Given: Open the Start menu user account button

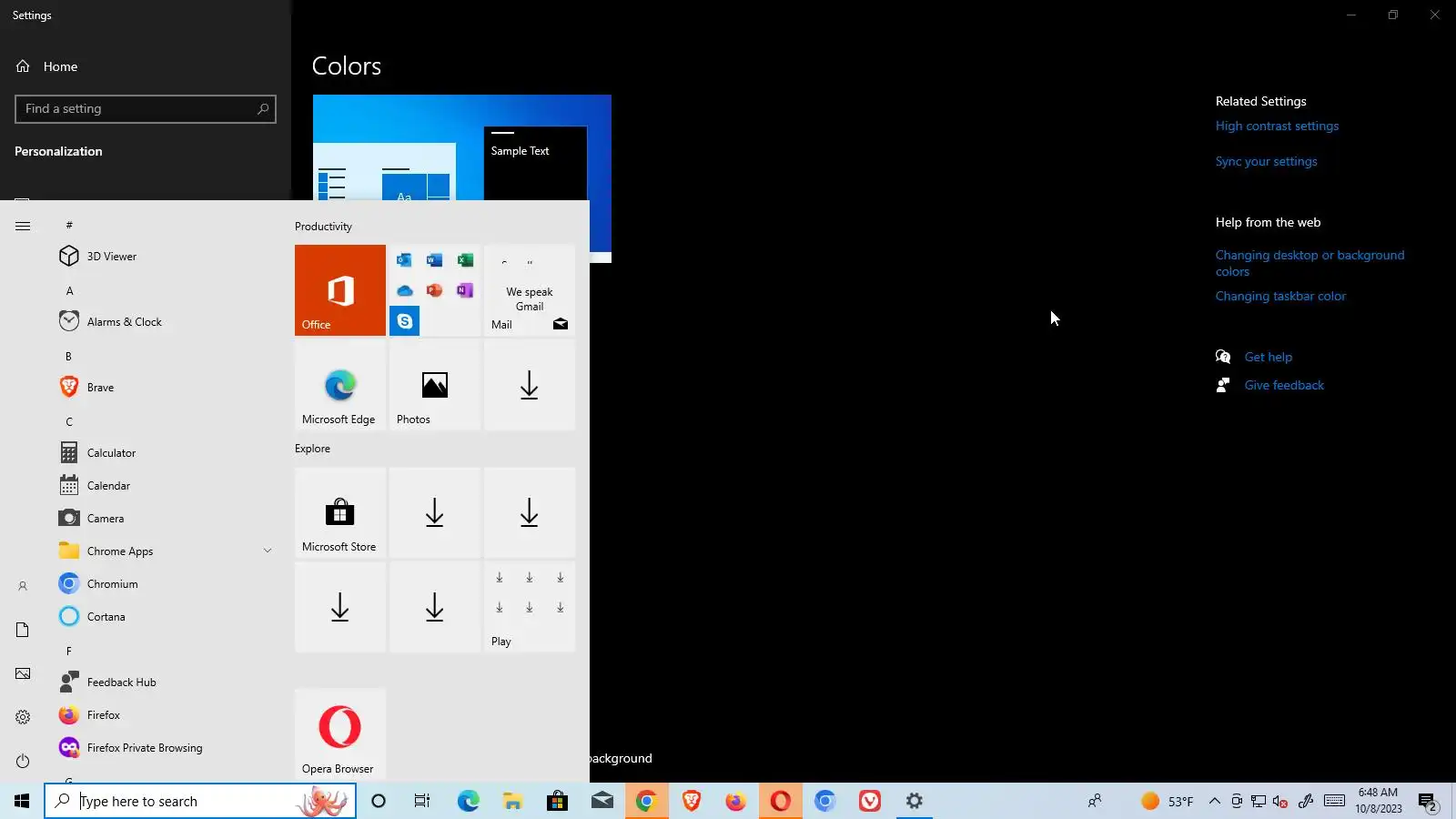Looking at the screenshot, I should tap(23, 586).
